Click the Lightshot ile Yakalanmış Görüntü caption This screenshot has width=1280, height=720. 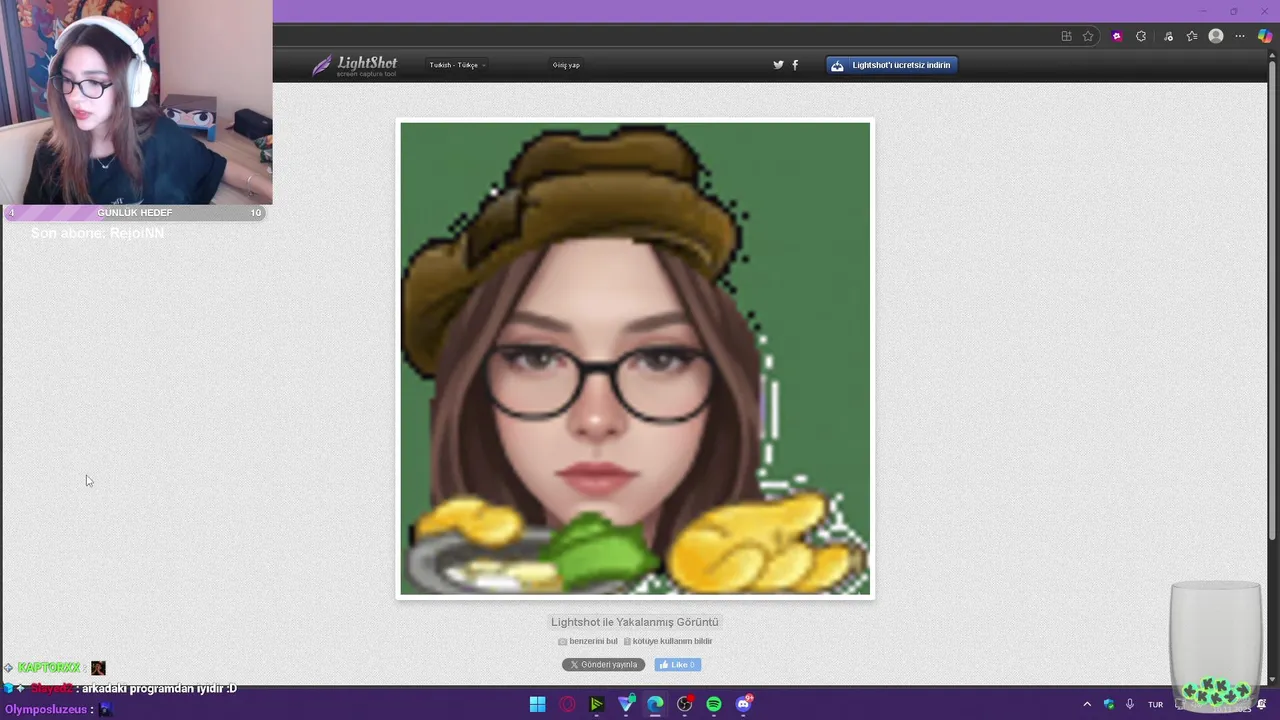click(635, 622)
